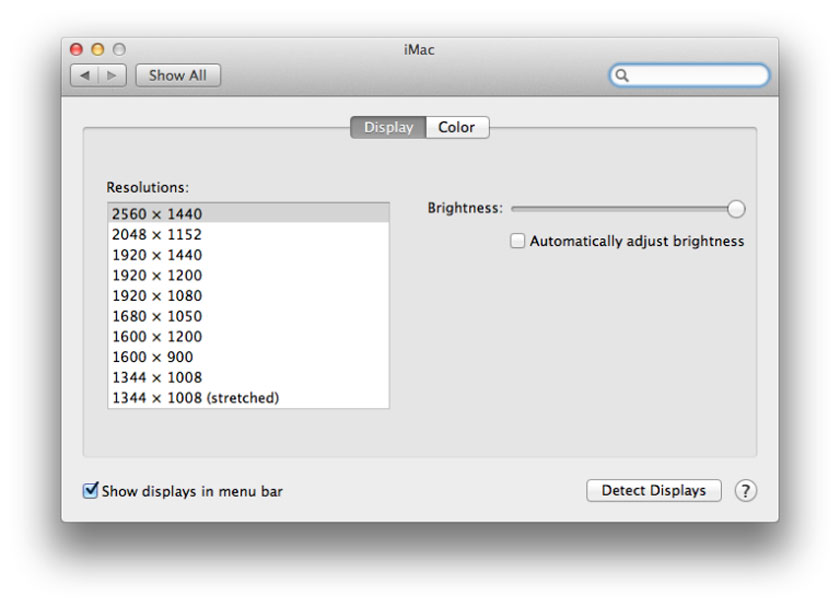Click inside the search field

[695, 75]
